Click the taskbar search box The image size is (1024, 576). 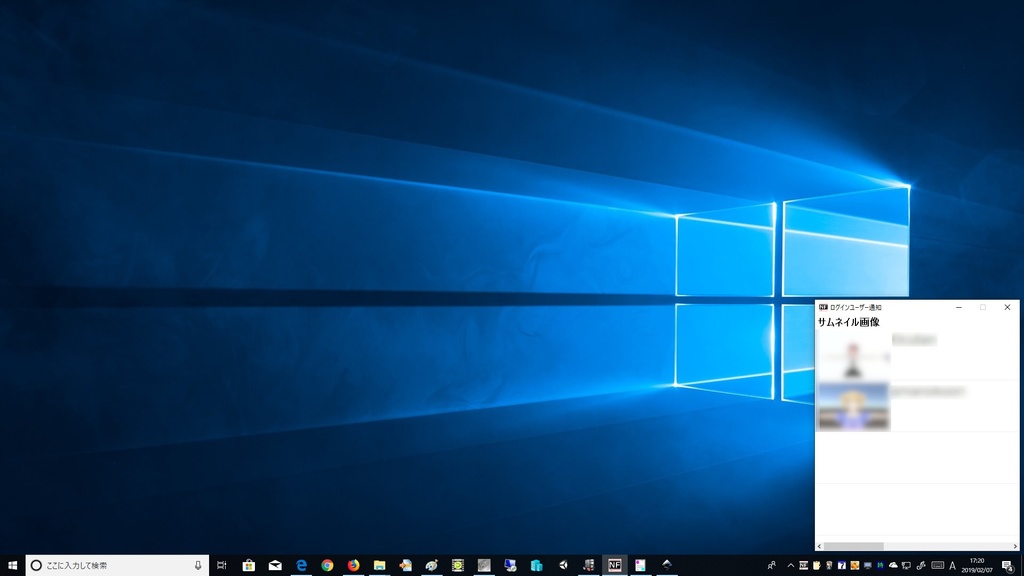(118, 565)
